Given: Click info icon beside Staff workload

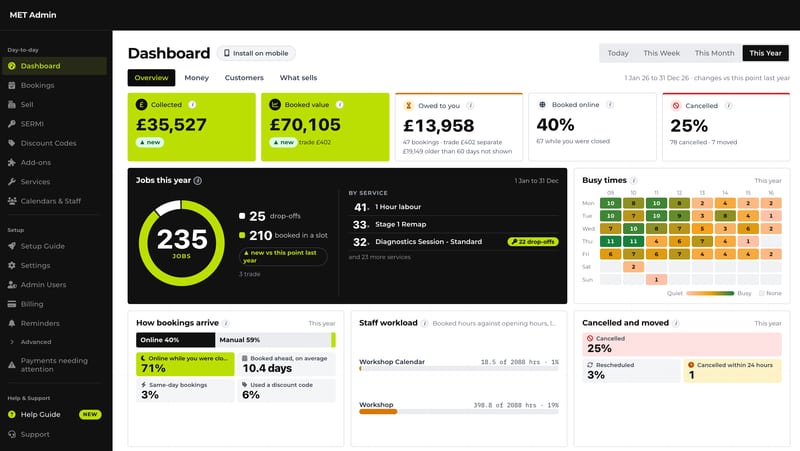Looking at the screenshot, I should pos(424,323).
